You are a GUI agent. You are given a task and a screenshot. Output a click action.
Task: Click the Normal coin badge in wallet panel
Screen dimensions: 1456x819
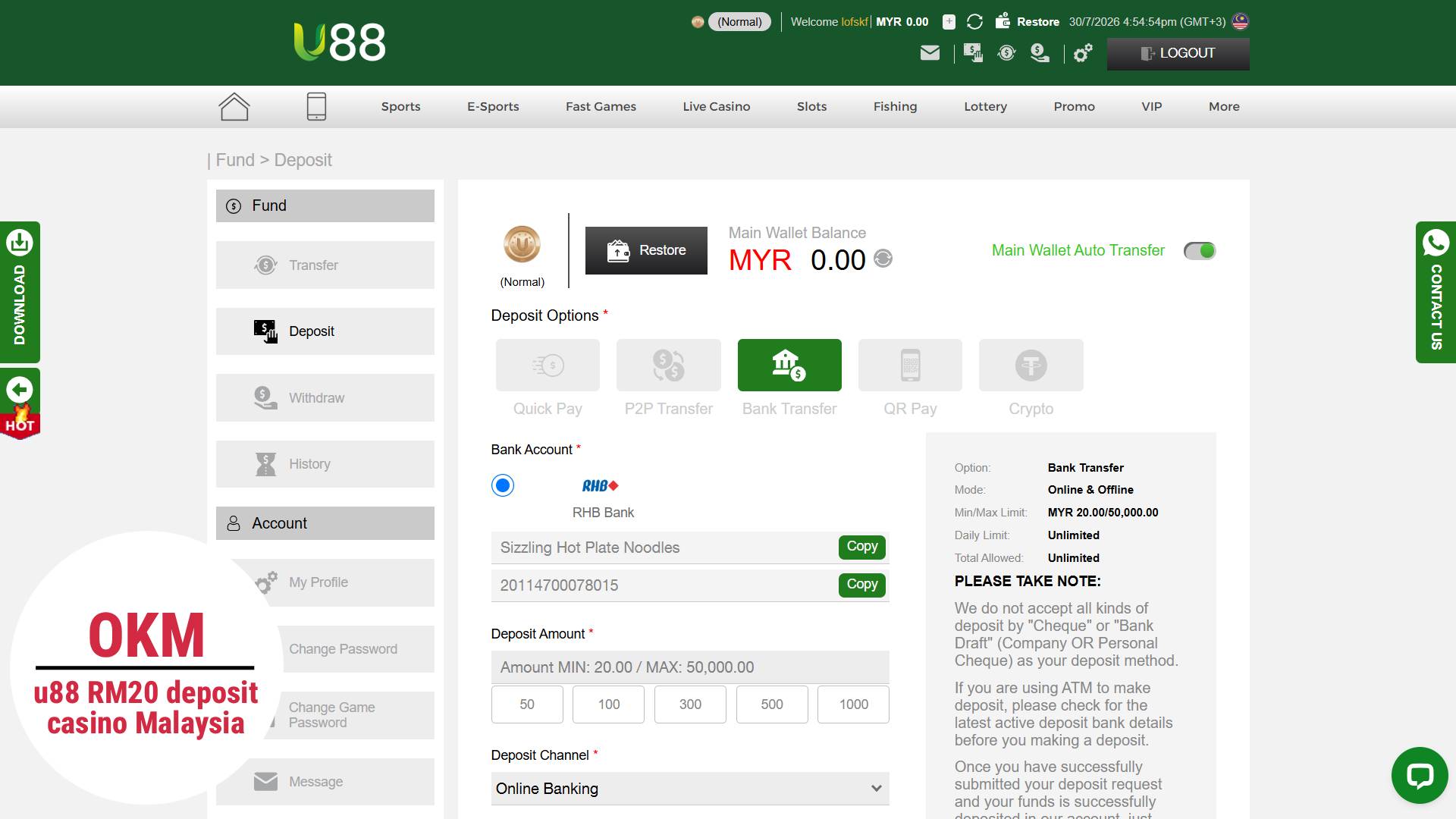click(522, 244)
